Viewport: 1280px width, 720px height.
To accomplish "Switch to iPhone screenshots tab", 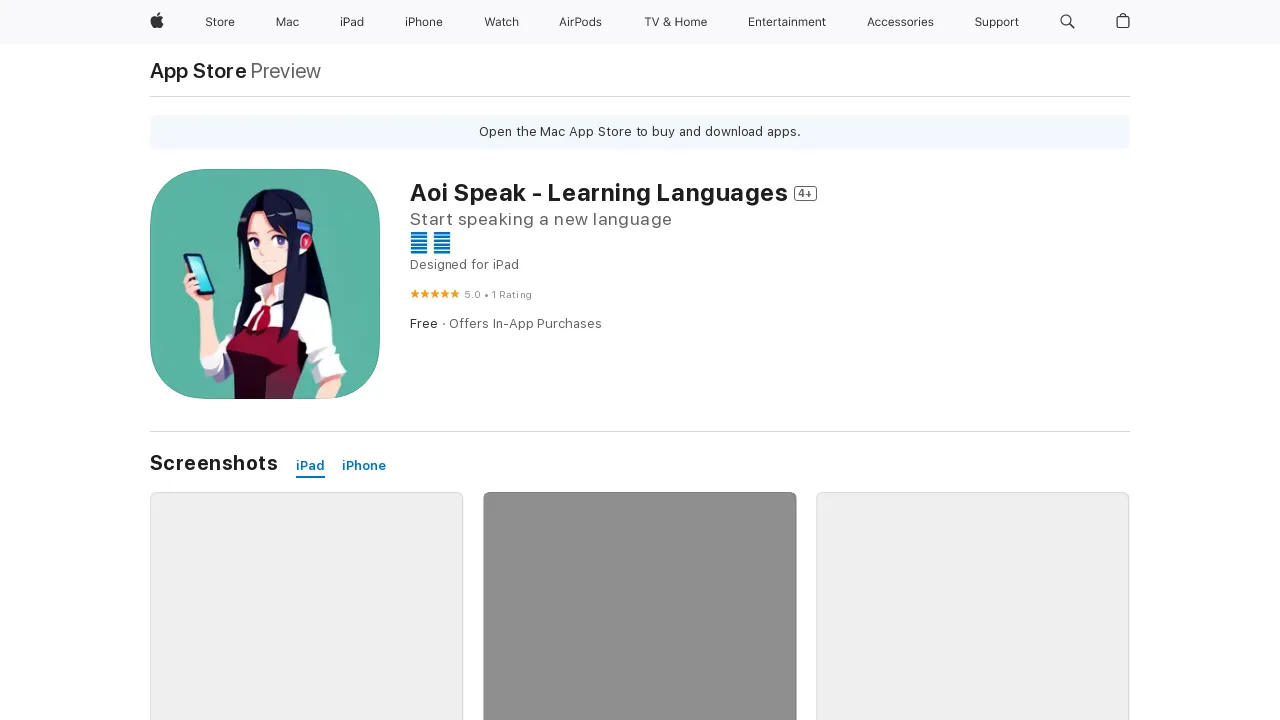I will point(364,466).
